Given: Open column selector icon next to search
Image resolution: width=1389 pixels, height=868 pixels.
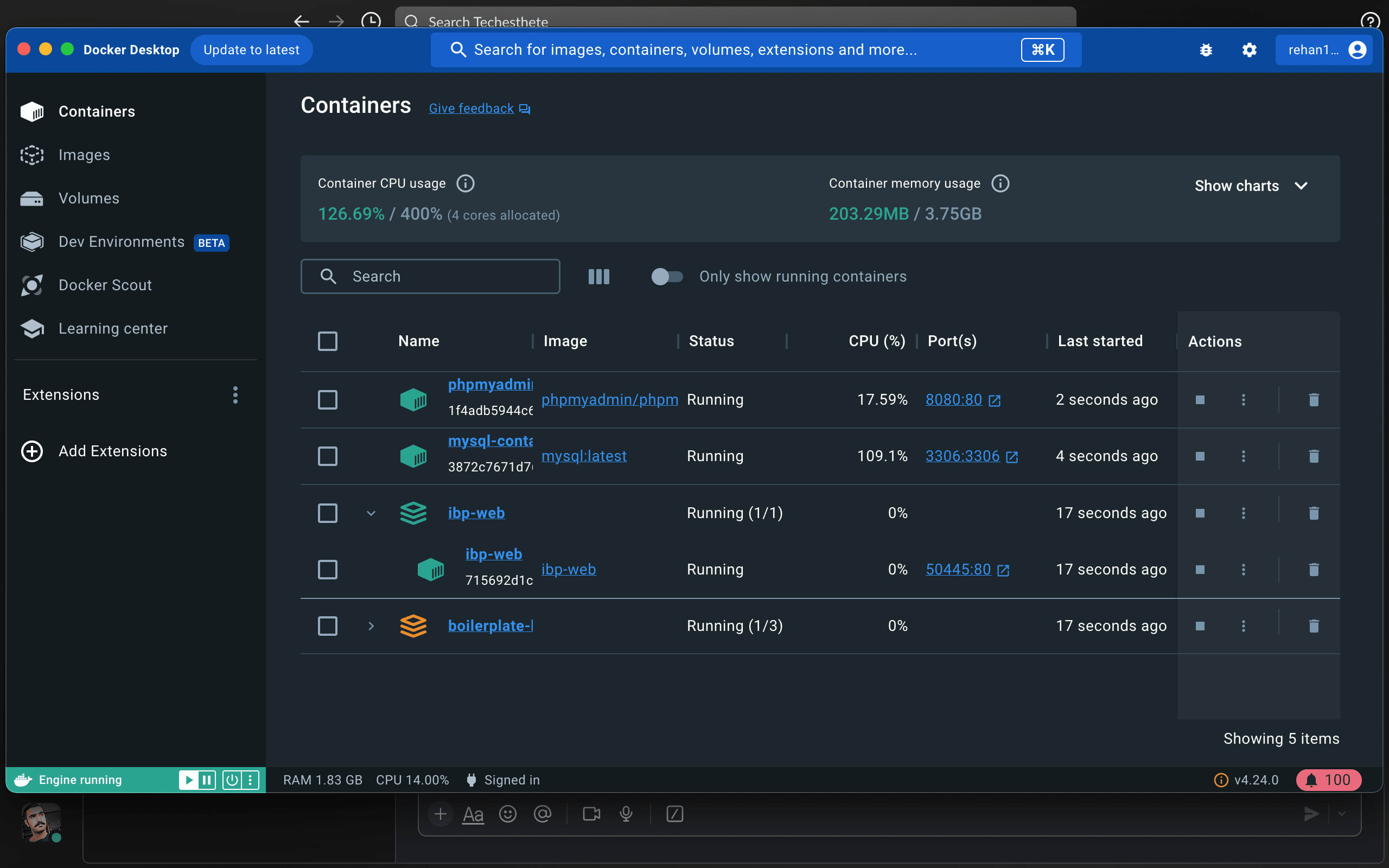Looking at the screenshot, I should [598, 277].
